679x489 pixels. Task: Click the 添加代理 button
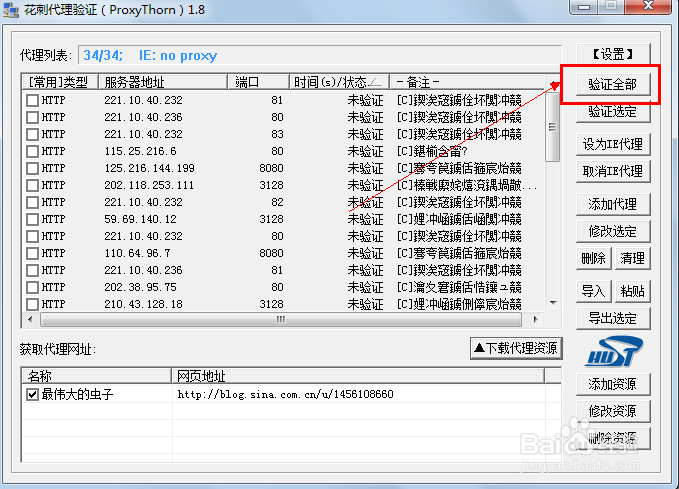[x=613, y=204]
